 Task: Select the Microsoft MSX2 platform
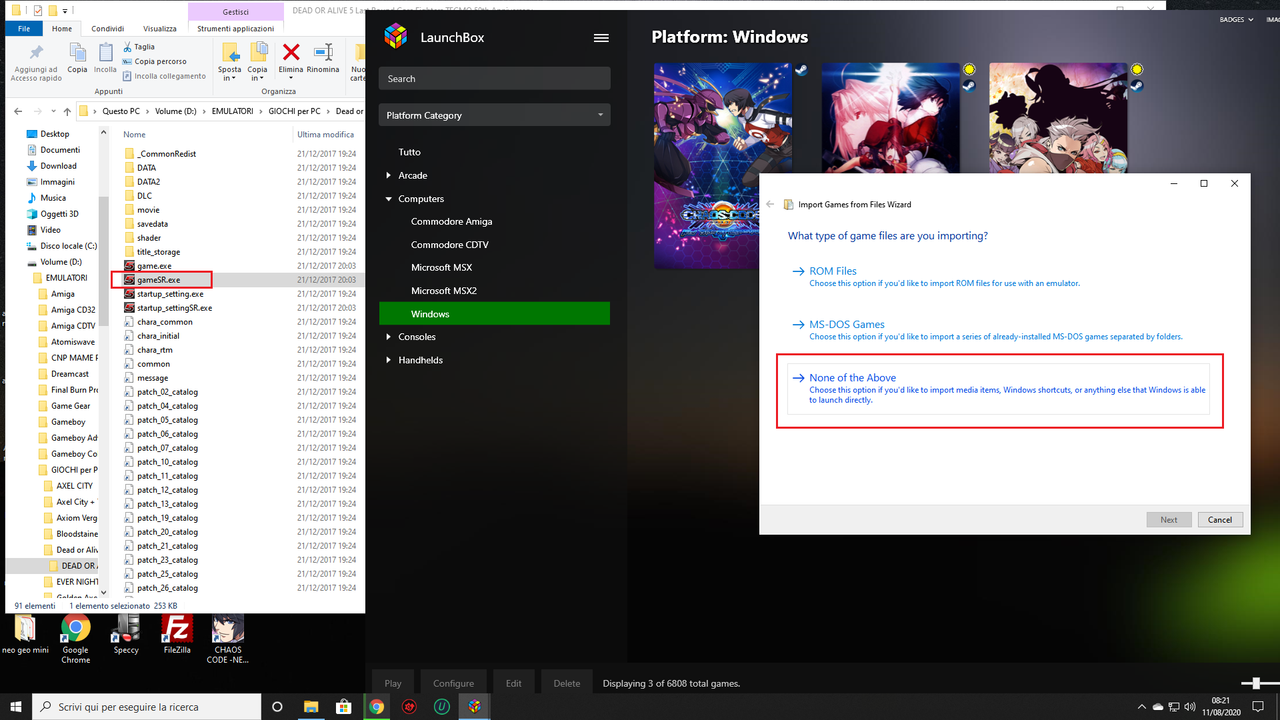[444, 291]
